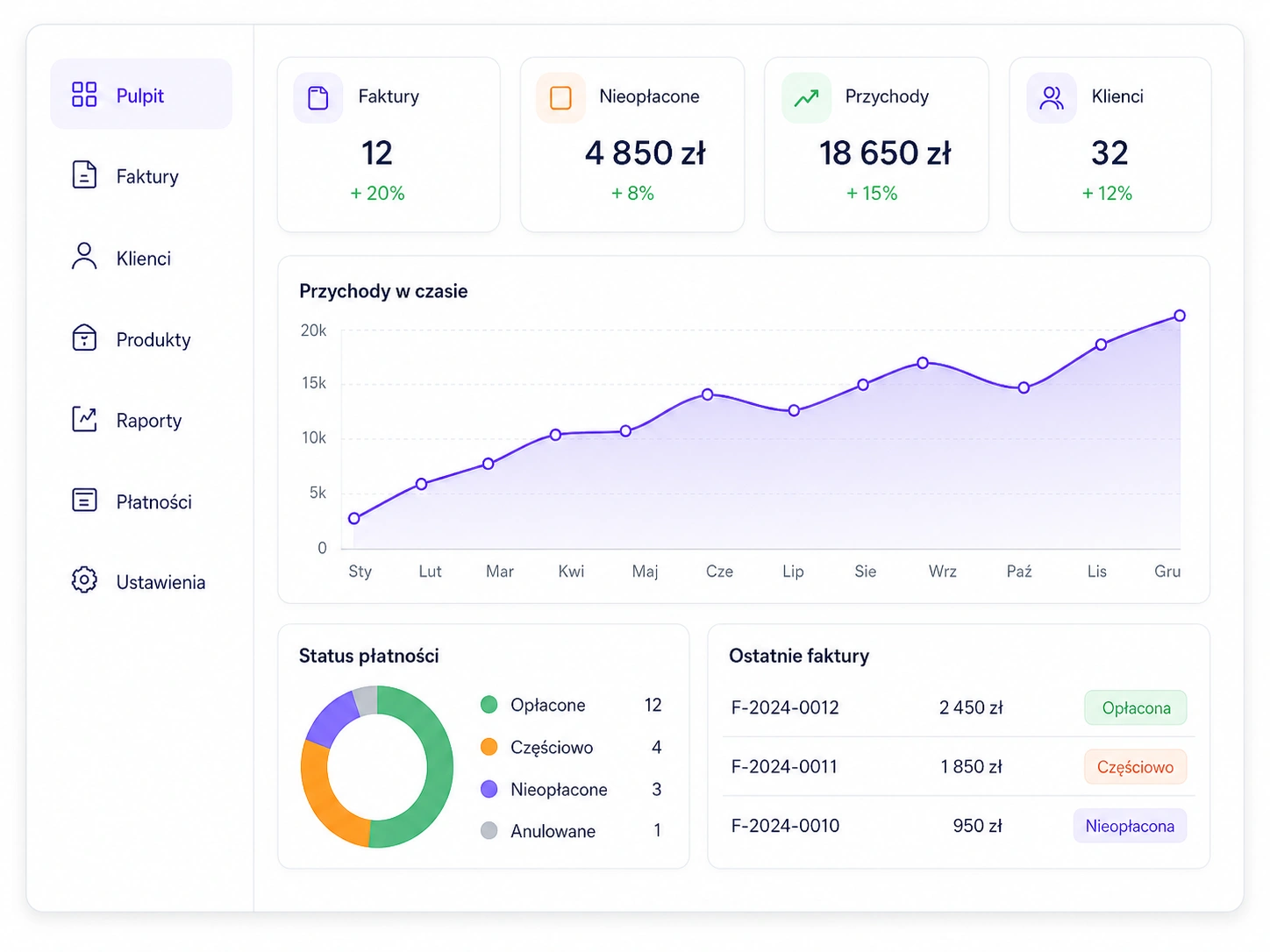Select Produkty in the sidebar
Screen dimensions: 1270x952
tap(141, 339)
